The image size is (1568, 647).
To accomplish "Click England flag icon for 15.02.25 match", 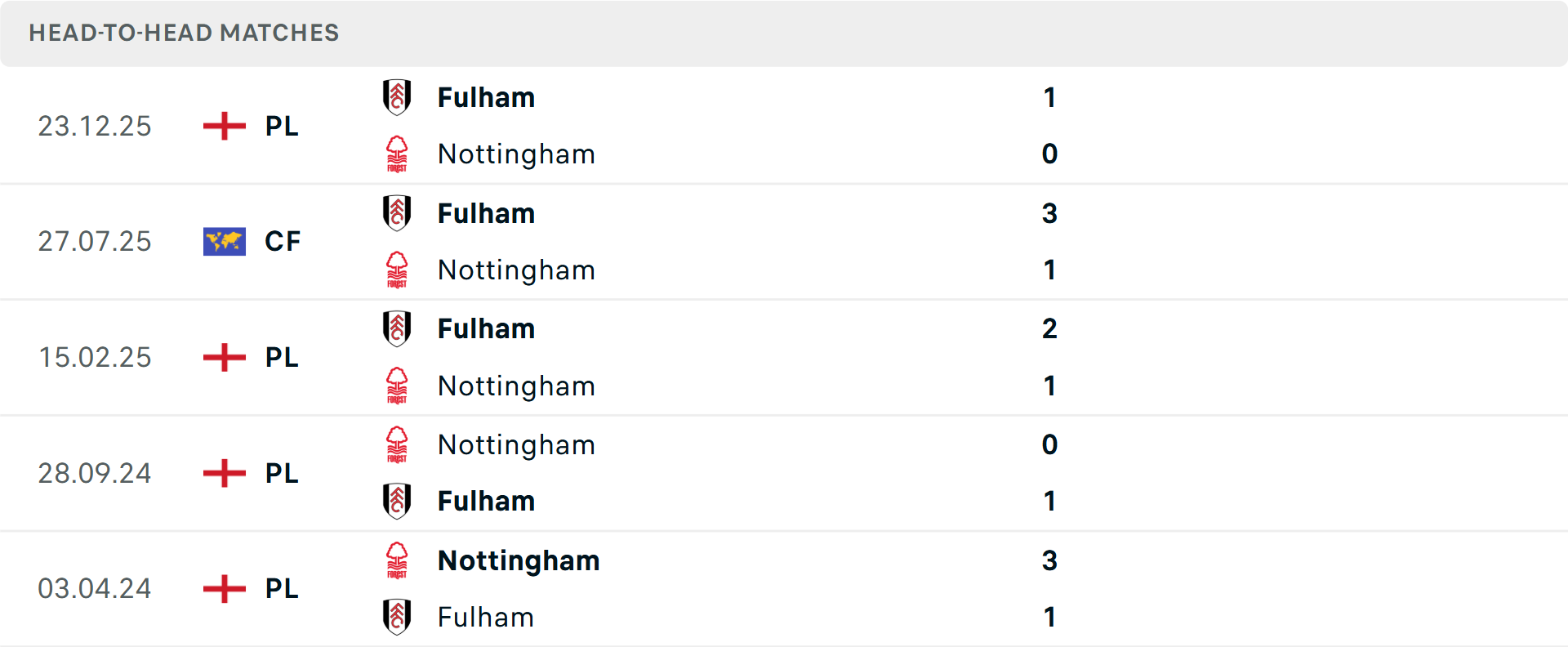I will pos(224,357).
